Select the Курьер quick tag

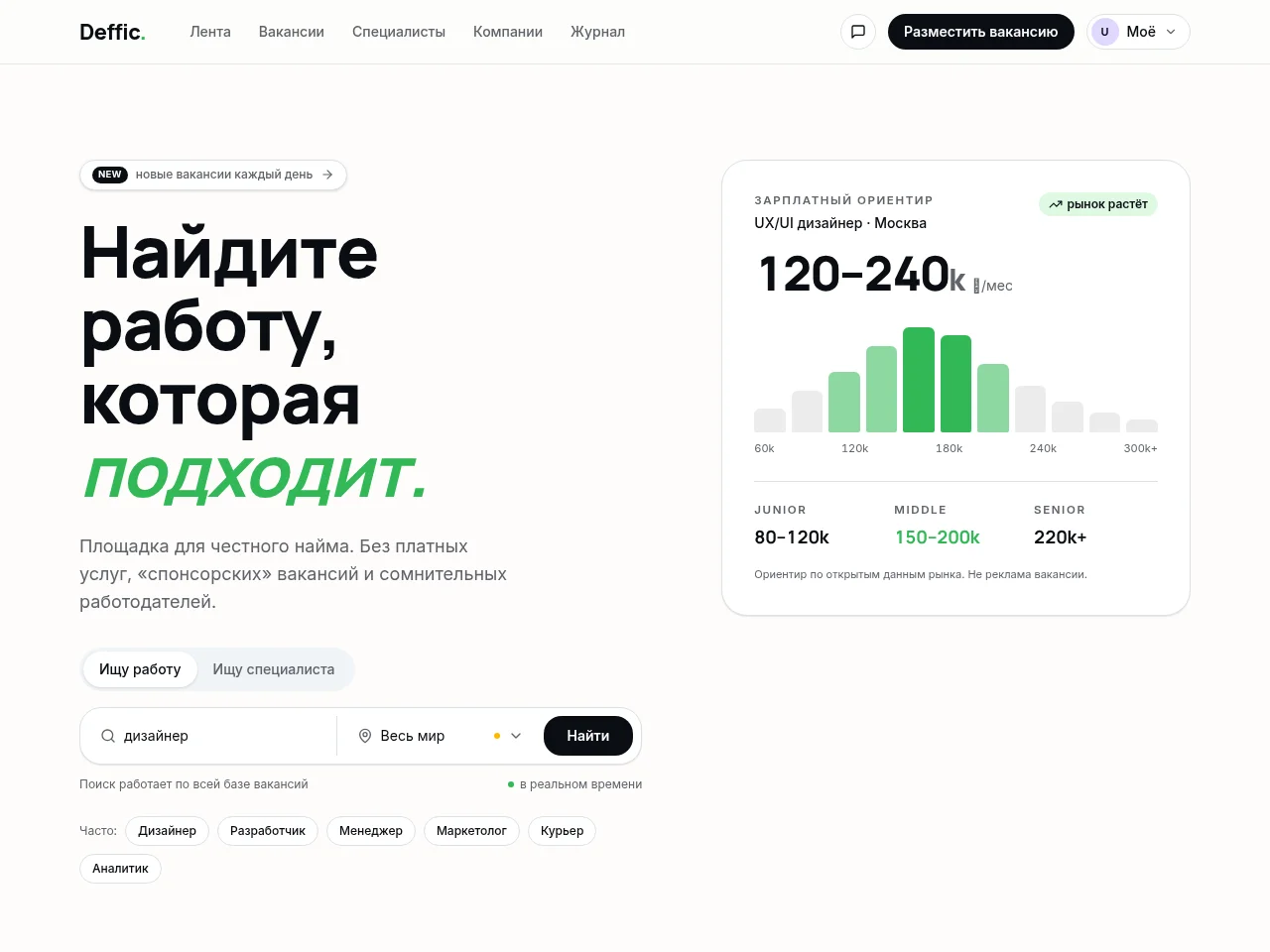coord(562,831)
